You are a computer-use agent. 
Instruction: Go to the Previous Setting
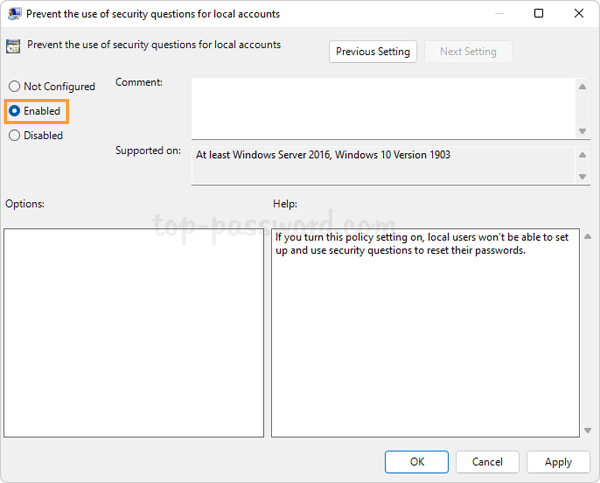point(372,51)
